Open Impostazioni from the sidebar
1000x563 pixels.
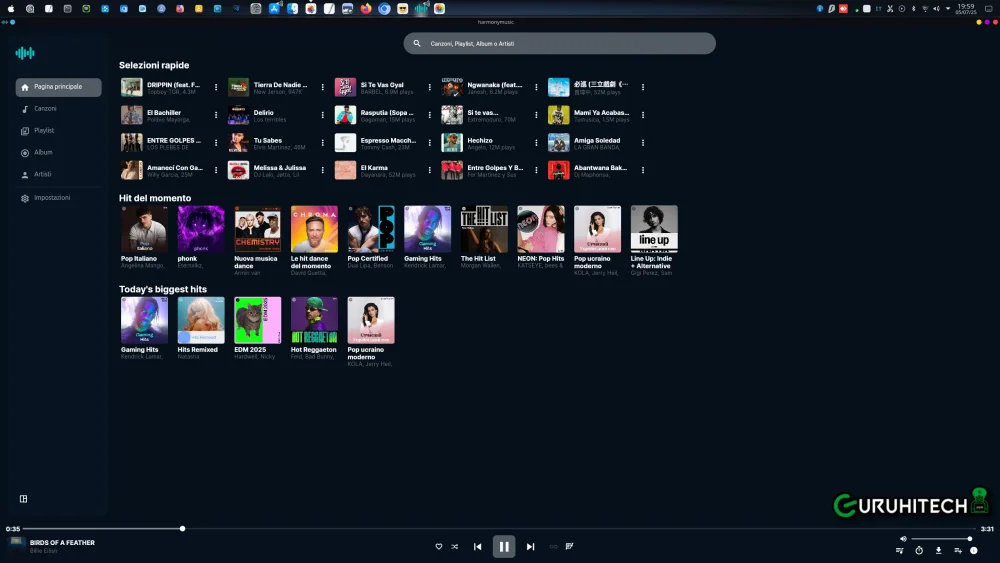pos(51,198)
